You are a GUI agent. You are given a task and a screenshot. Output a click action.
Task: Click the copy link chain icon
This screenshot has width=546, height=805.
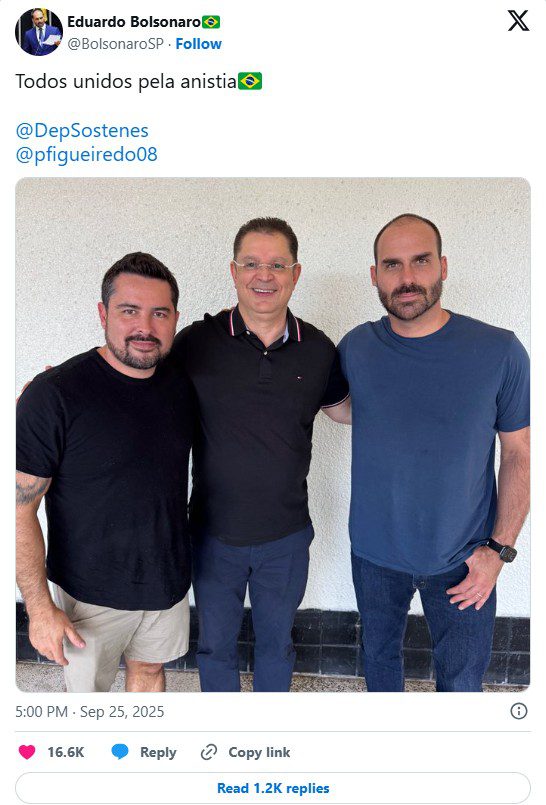[x=209, y=752]
